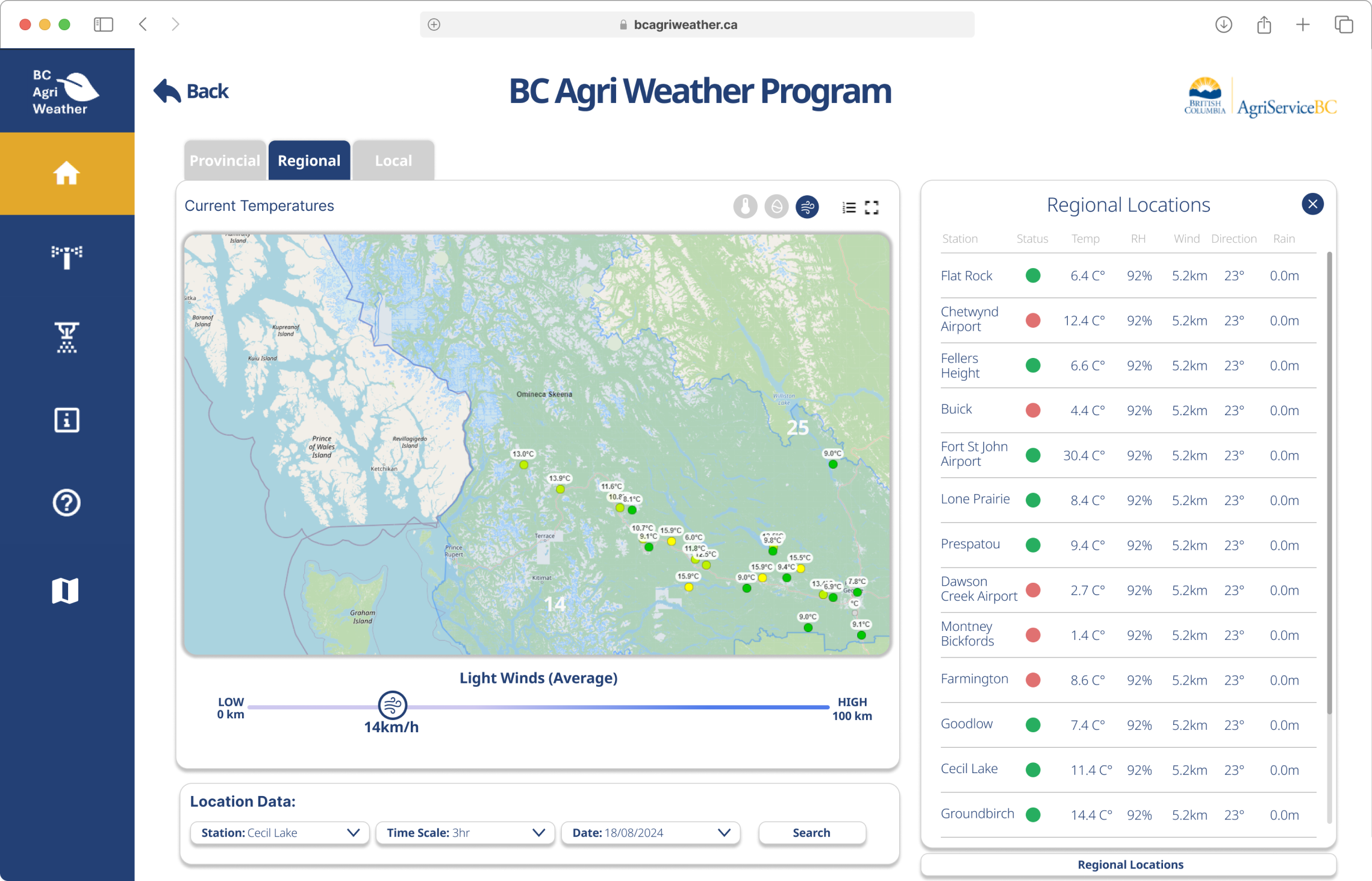This screenshot has height=881, width=1372.
Task: Expand the Date 18/08/2024 dropdown
Action: 650,833
